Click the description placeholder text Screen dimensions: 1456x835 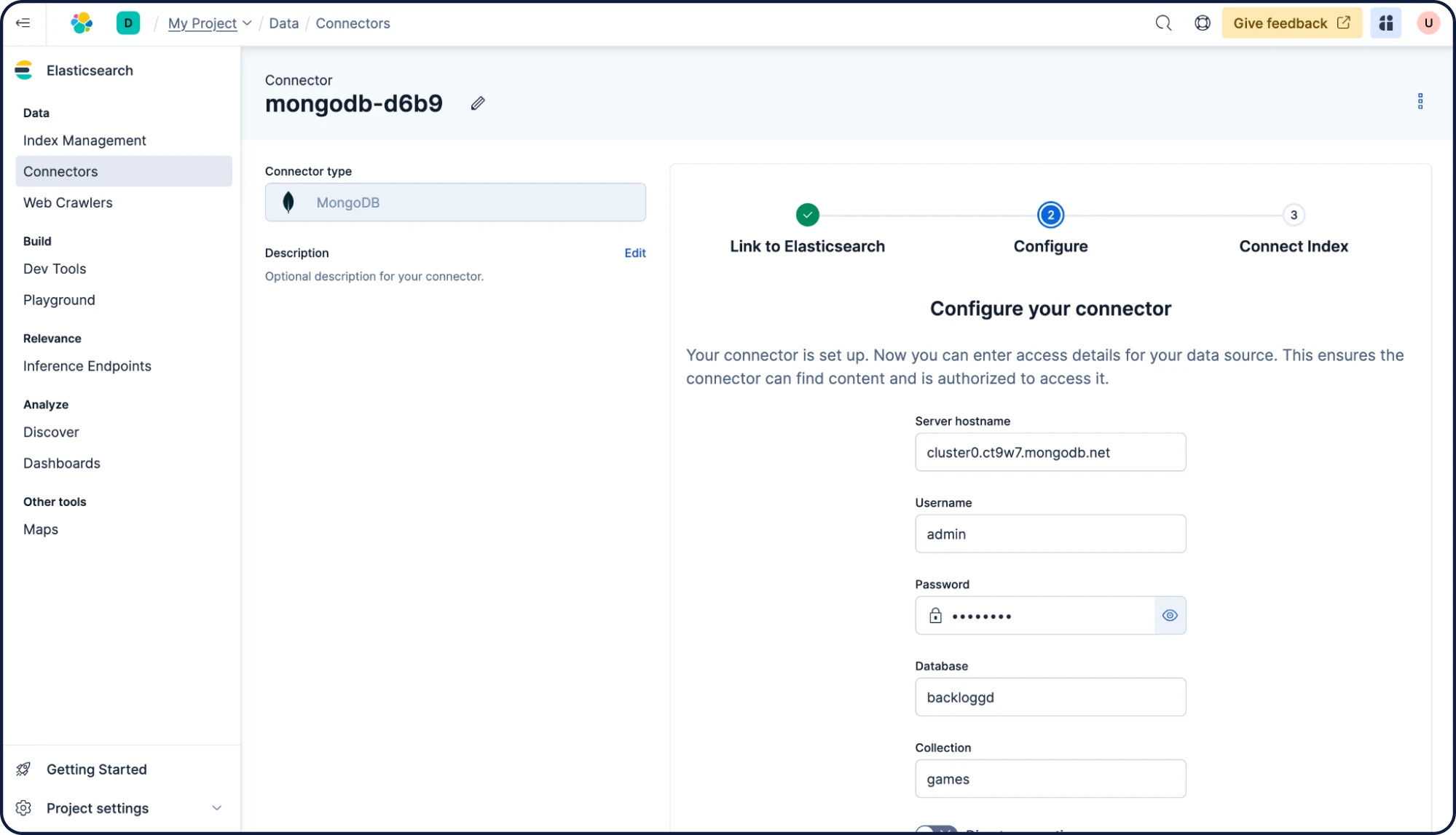pyautogui.click(x=374, y=277)
